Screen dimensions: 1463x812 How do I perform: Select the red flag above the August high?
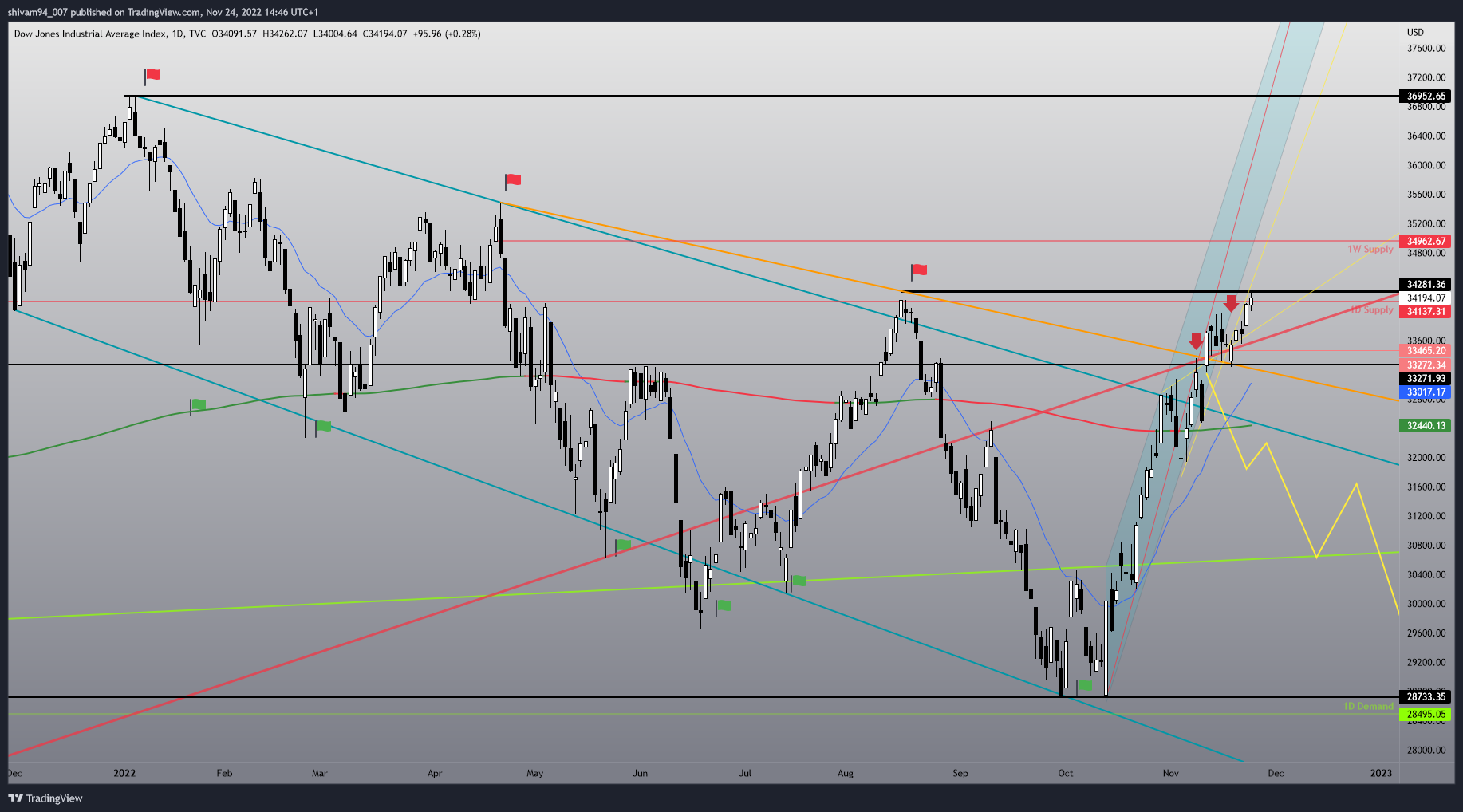tap(919, 271)
